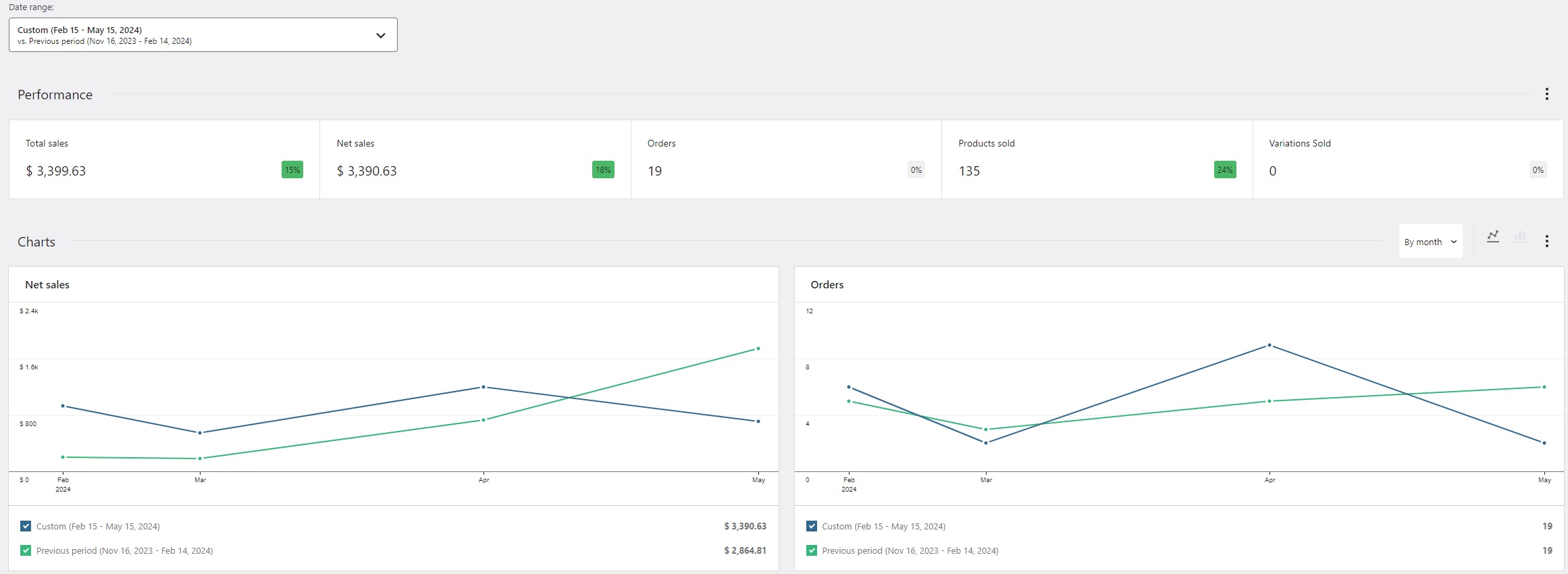The height and width of the screenshot is (574, 1568).
Task: Click the date range dropdown chevron arrow
Action: [x=381, y=36]
